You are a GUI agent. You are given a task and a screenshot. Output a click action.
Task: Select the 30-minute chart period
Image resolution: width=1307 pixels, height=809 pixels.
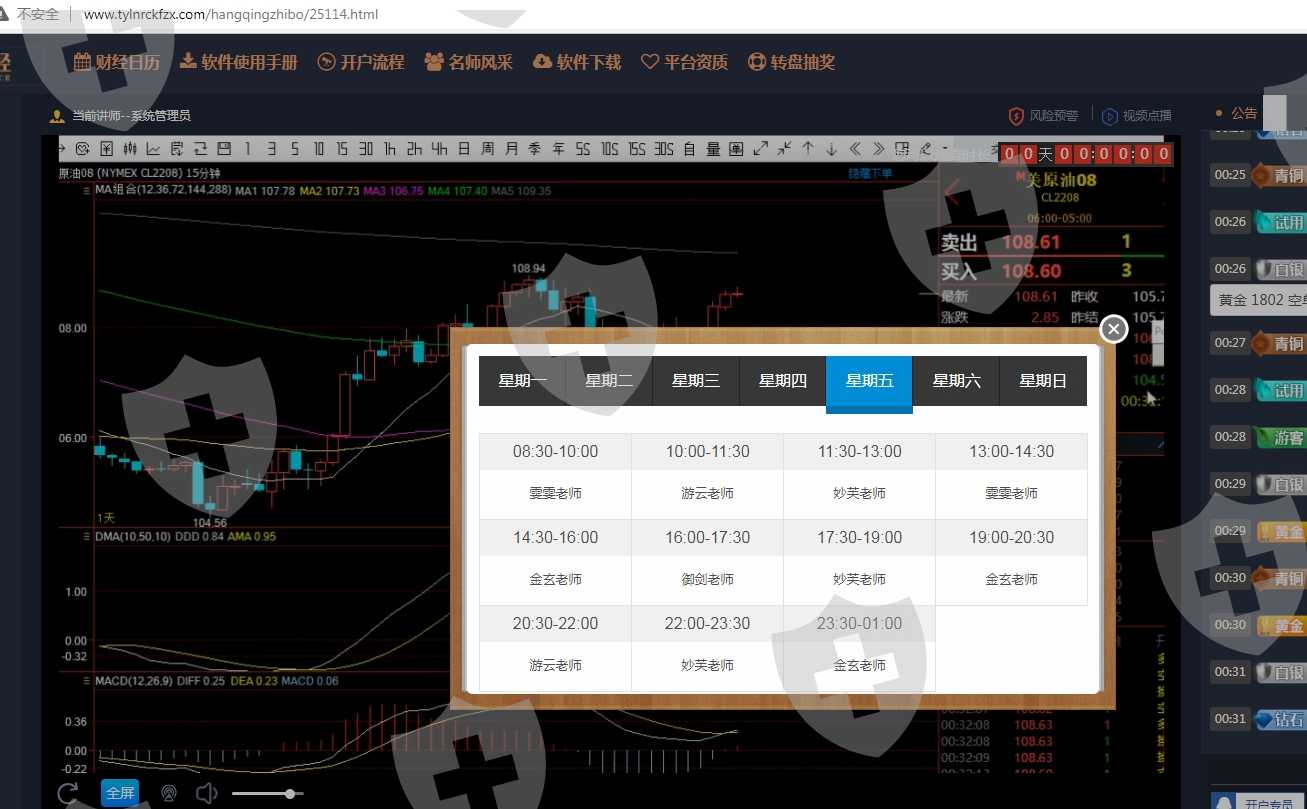click(366, 149)
